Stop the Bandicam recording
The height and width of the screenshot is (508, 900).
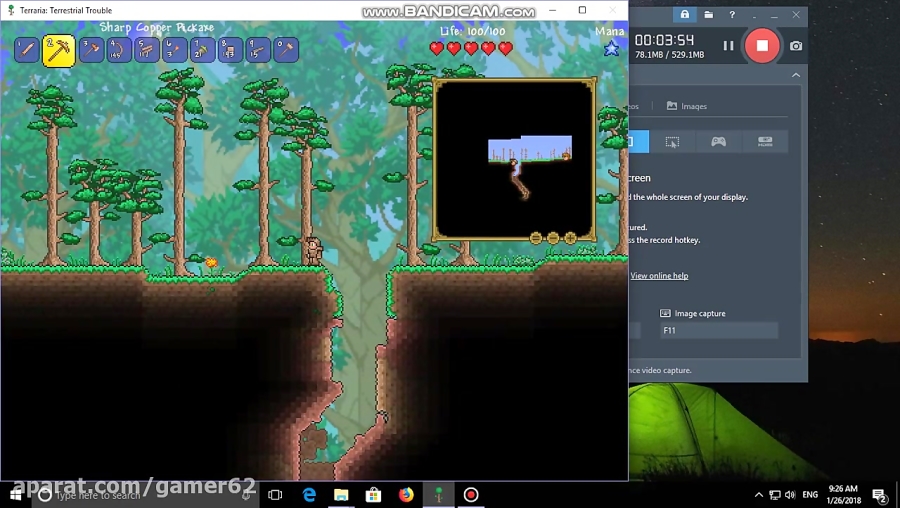pyautogui.click(x=762, y=45)
